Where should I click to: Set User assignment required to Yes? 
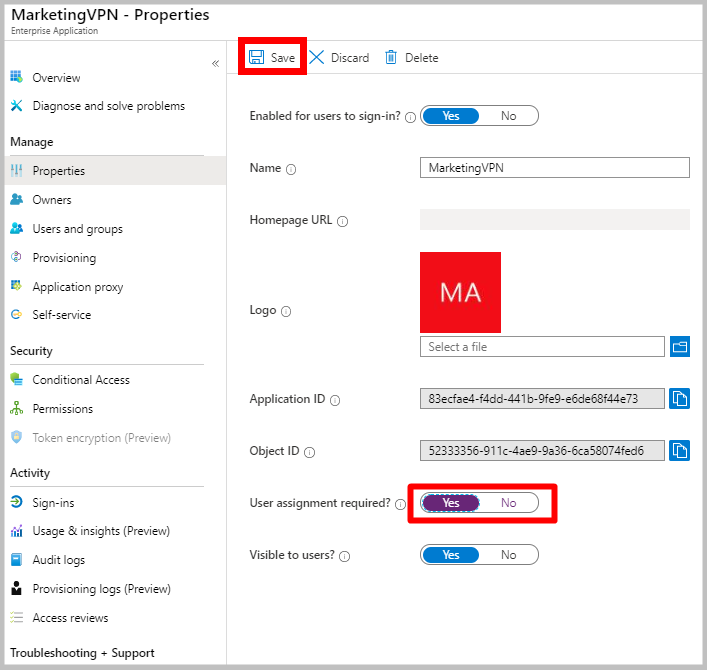point(450,503)
